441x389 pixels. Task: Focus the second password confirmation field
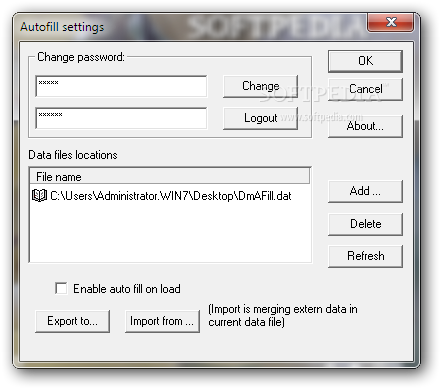121,118
